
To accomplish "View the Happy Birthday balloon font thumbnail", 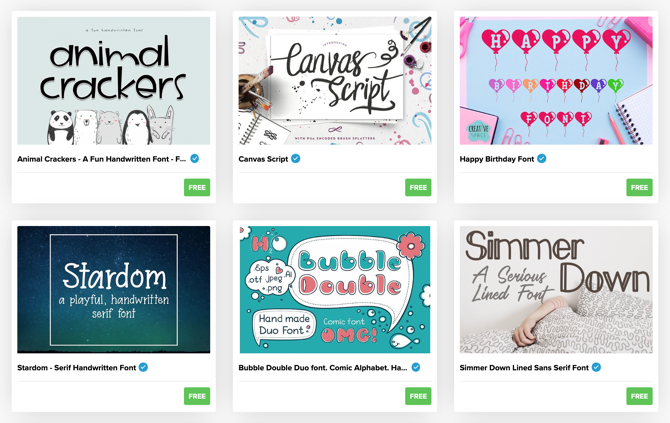I will click(556, 81).
